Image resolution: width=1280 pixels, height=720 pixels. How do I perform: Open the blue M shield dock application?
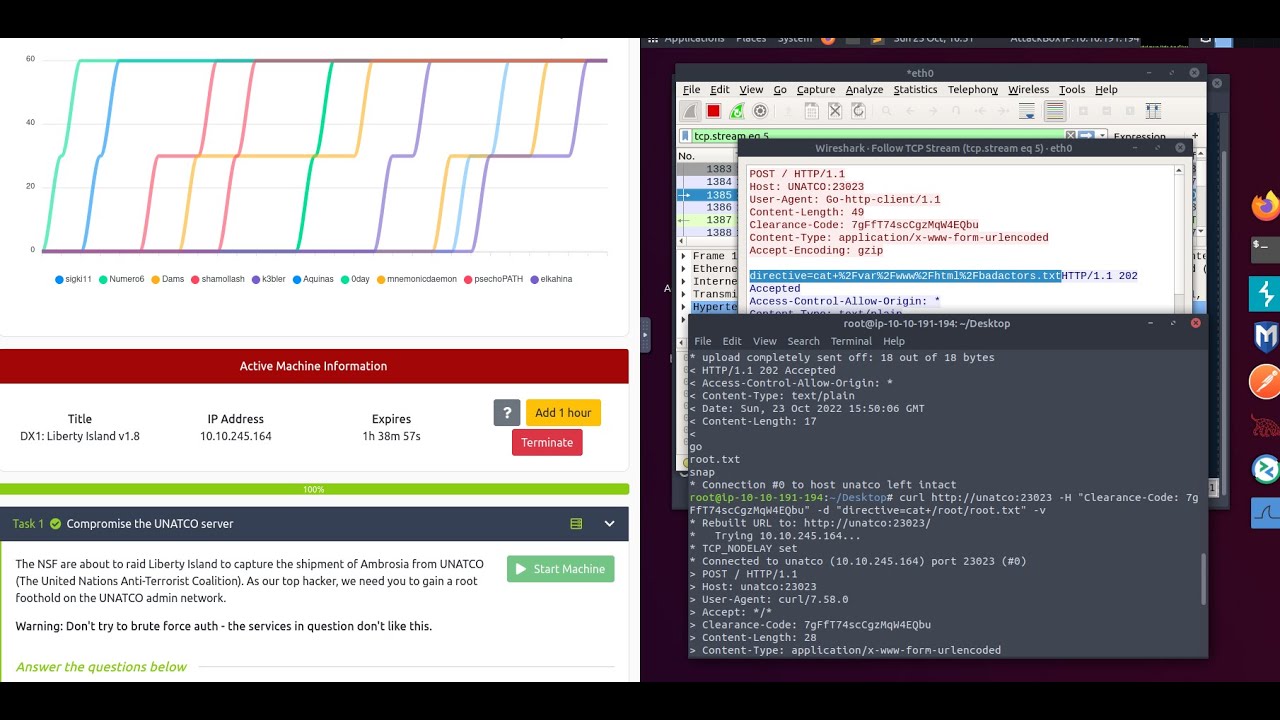pyautogui.click(x=1265, y=338)
